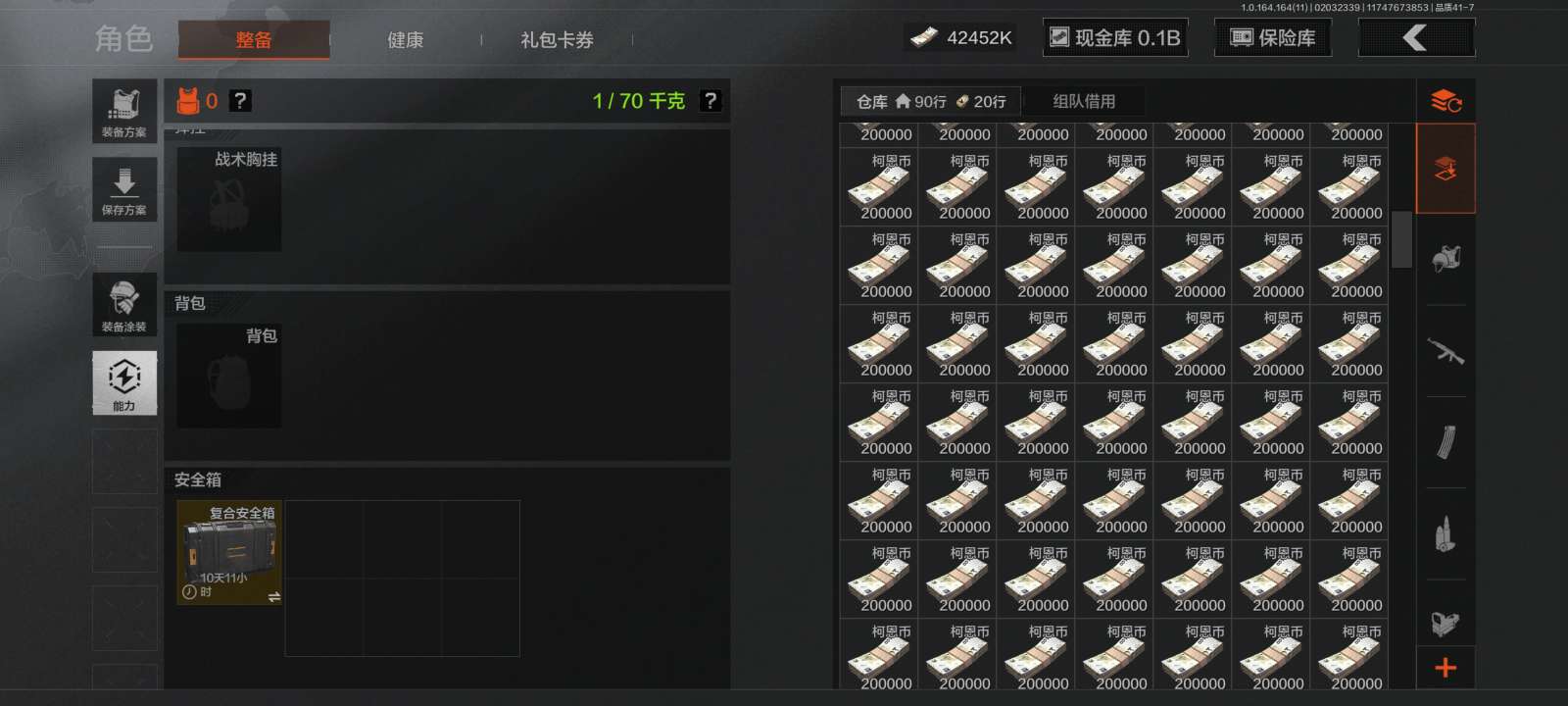Viewport: 1568px width, 706px height.
Task: Filter warehouse by rifle weapon icon
Action: point(1445,350)
